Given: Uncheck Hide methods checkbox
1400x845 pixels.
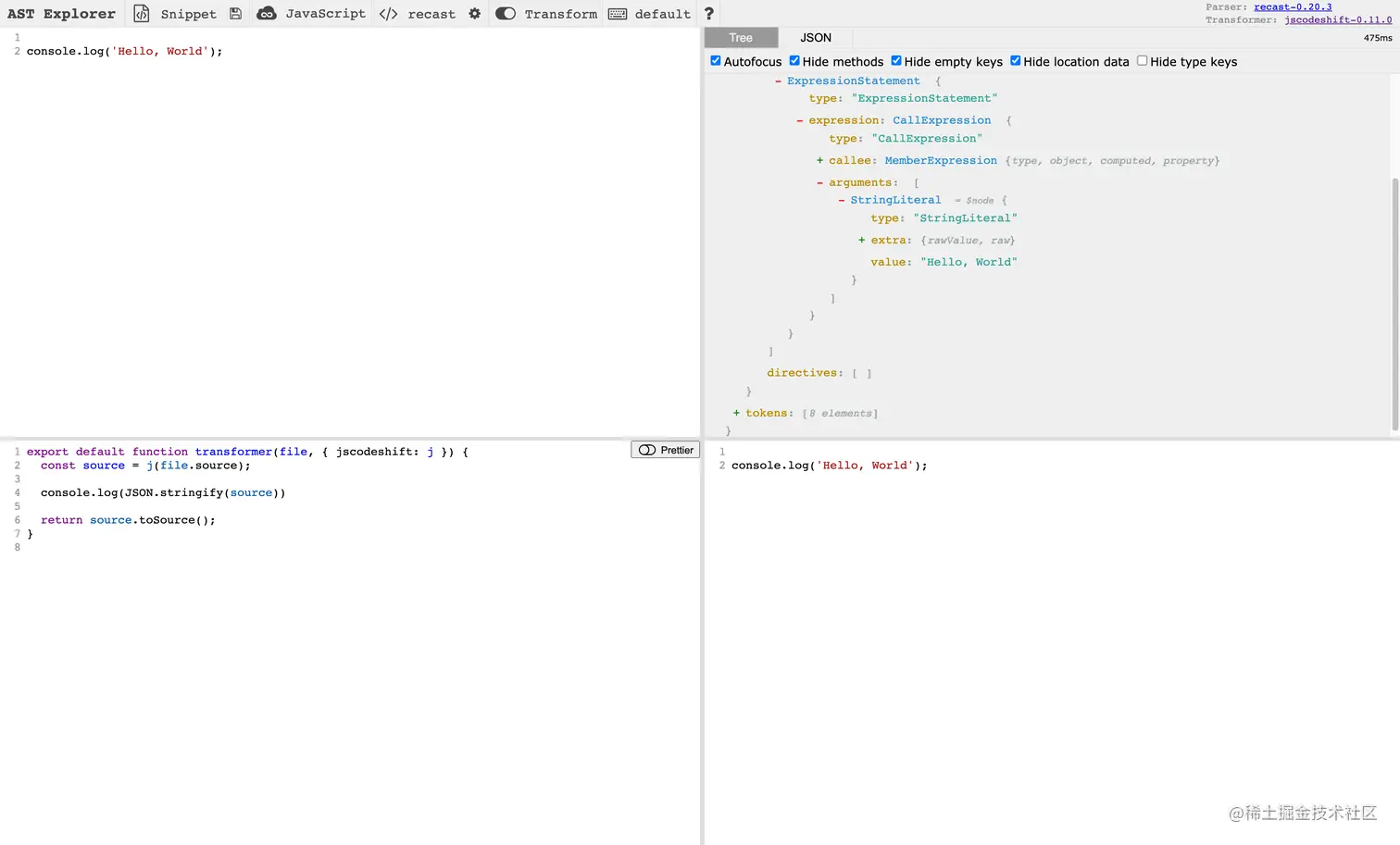Looking at the screenshot, I should click(794, 61).
